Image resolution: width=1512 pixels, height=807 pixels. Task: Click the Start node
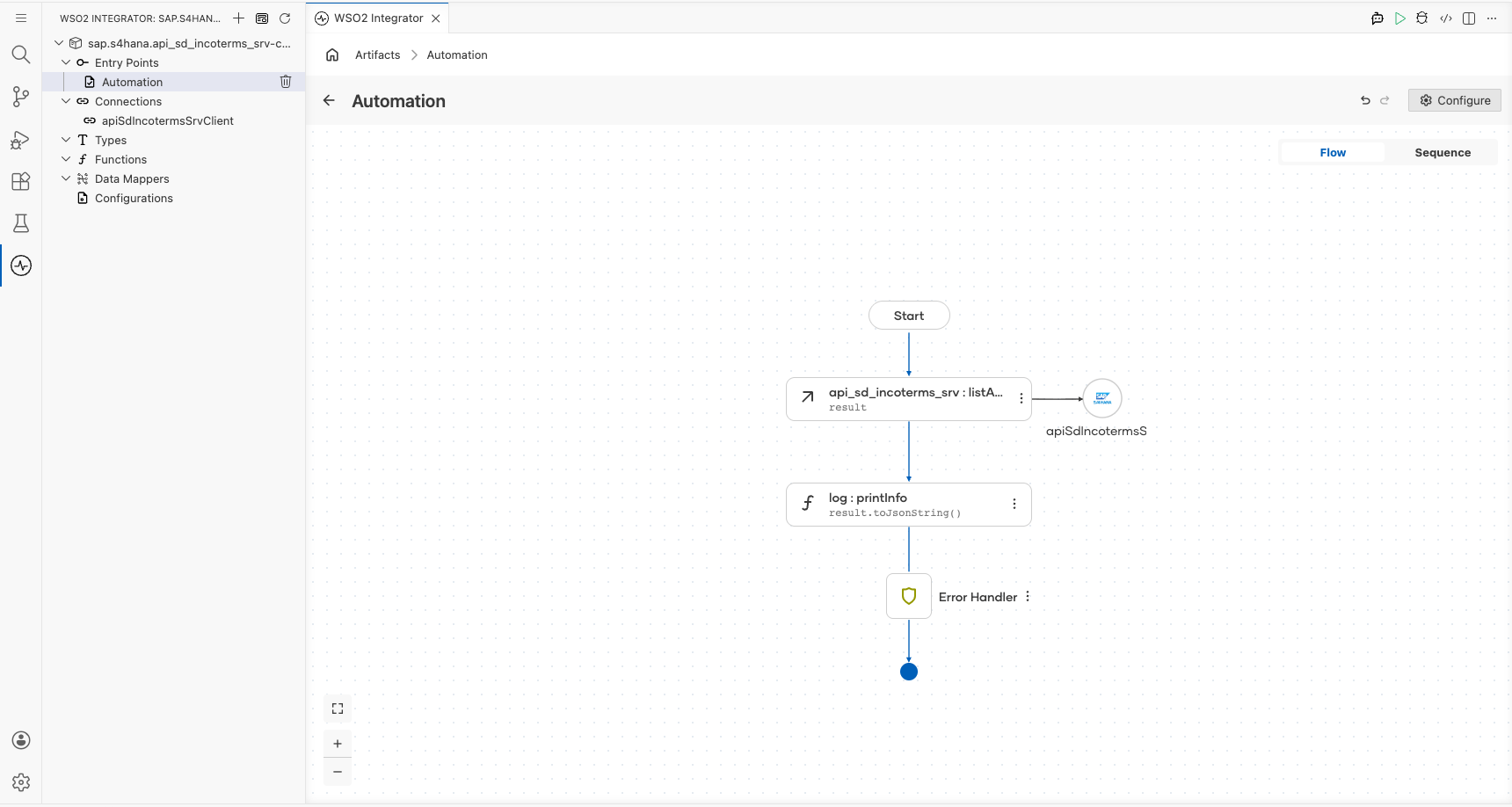point(909,316)
